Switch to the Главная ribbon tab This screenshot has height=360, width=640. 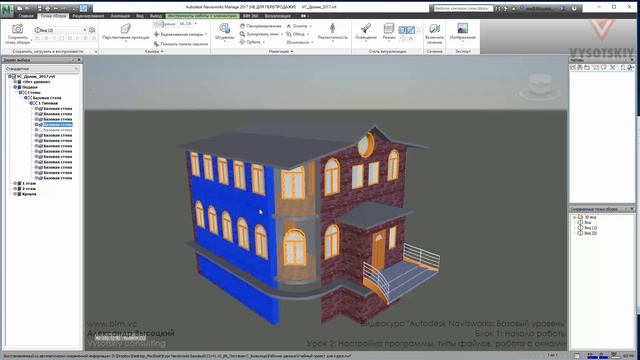click(26, 16)
